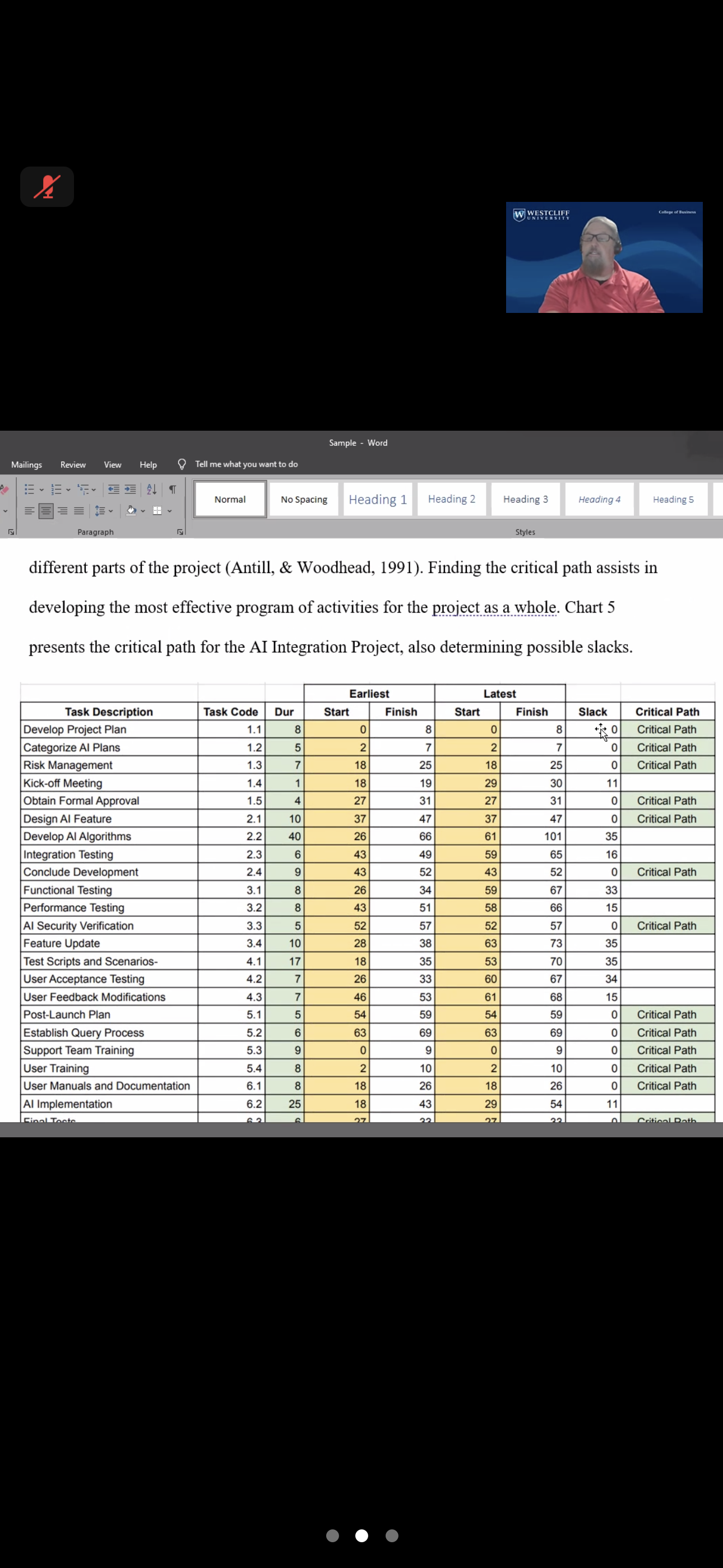Unmute the red microphone button
This screenshot has height=1568, width=723.
click(47, 187)
